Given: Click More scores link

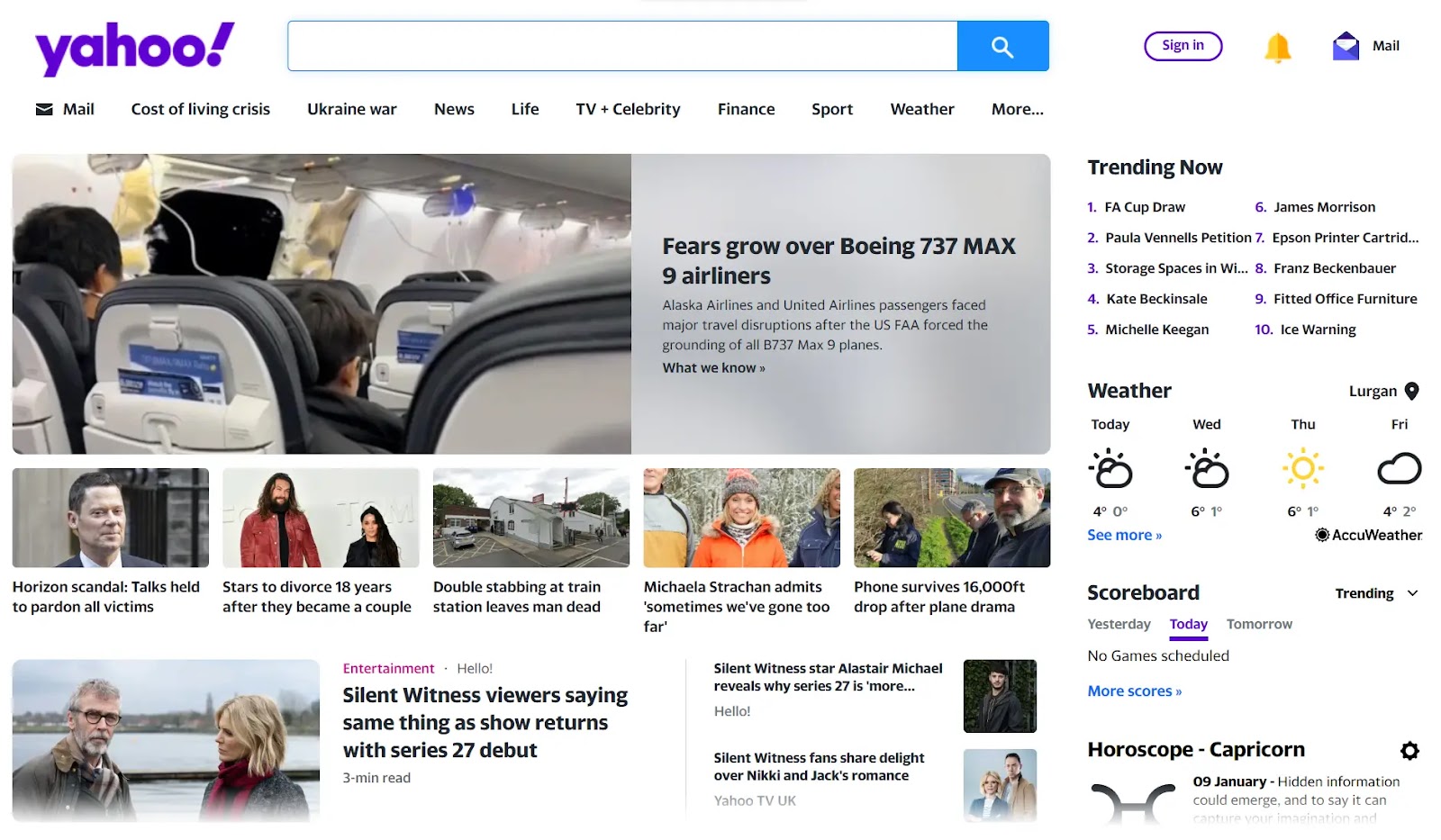Looking at the screenshot, I should point(1134,691).
